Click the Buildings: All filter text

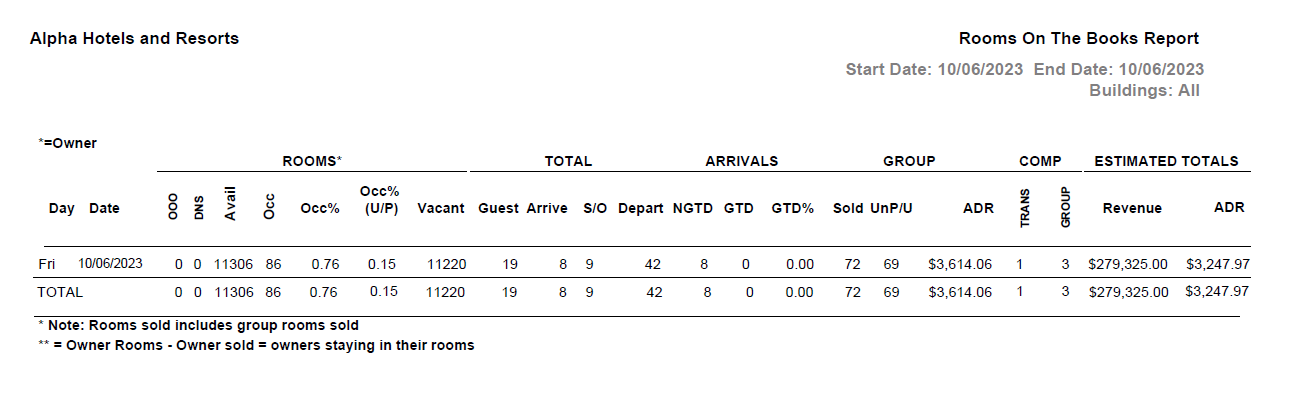(x=1144, y=90)
